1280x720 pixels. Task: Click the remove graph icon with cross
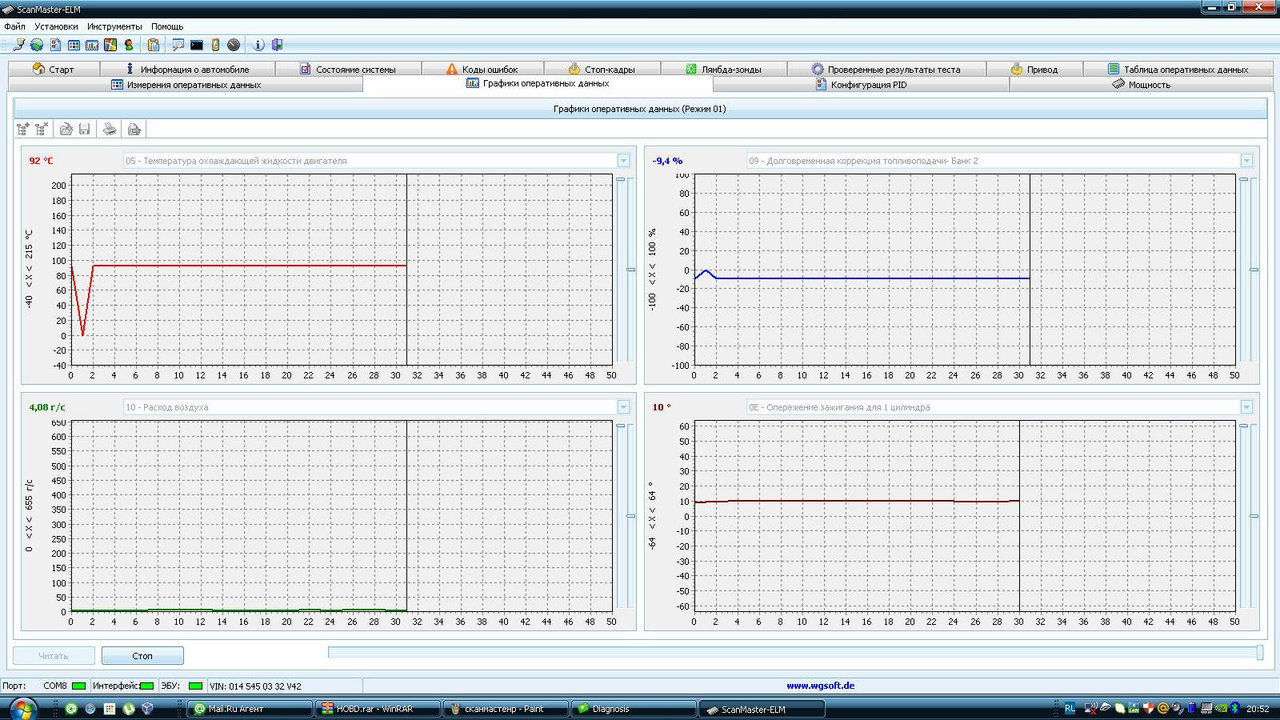tap(42, 129)
